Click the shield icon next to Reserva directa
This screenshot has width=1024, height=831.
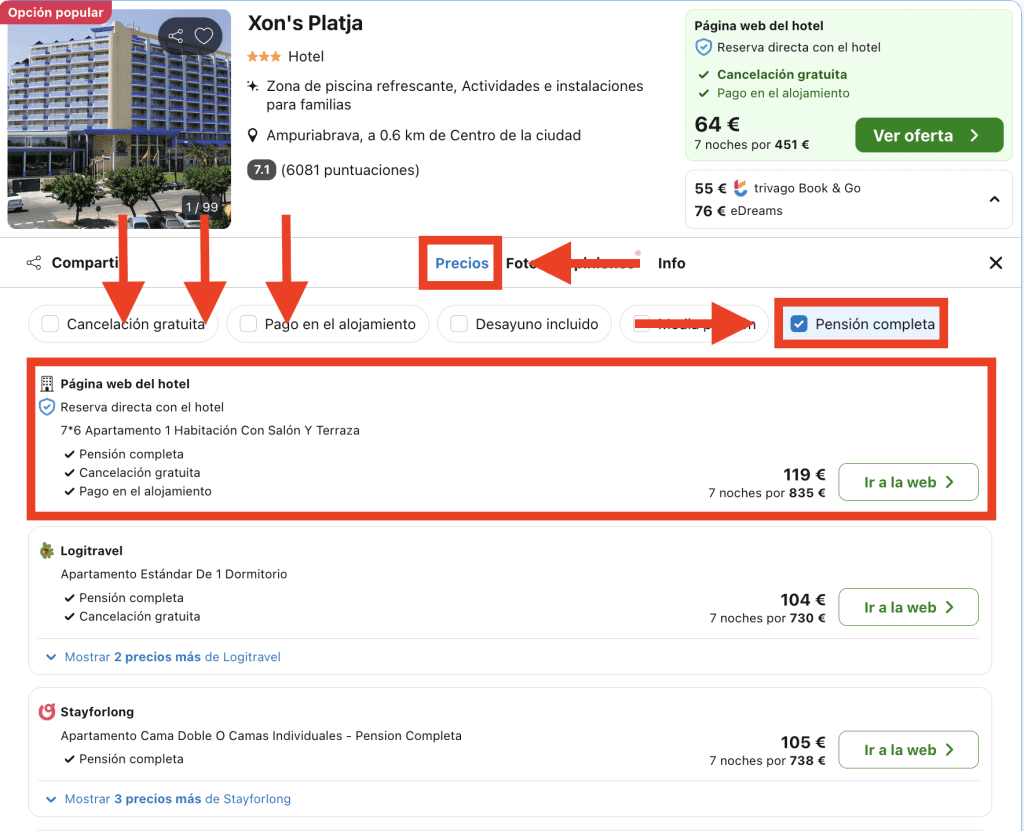(46, 407)
